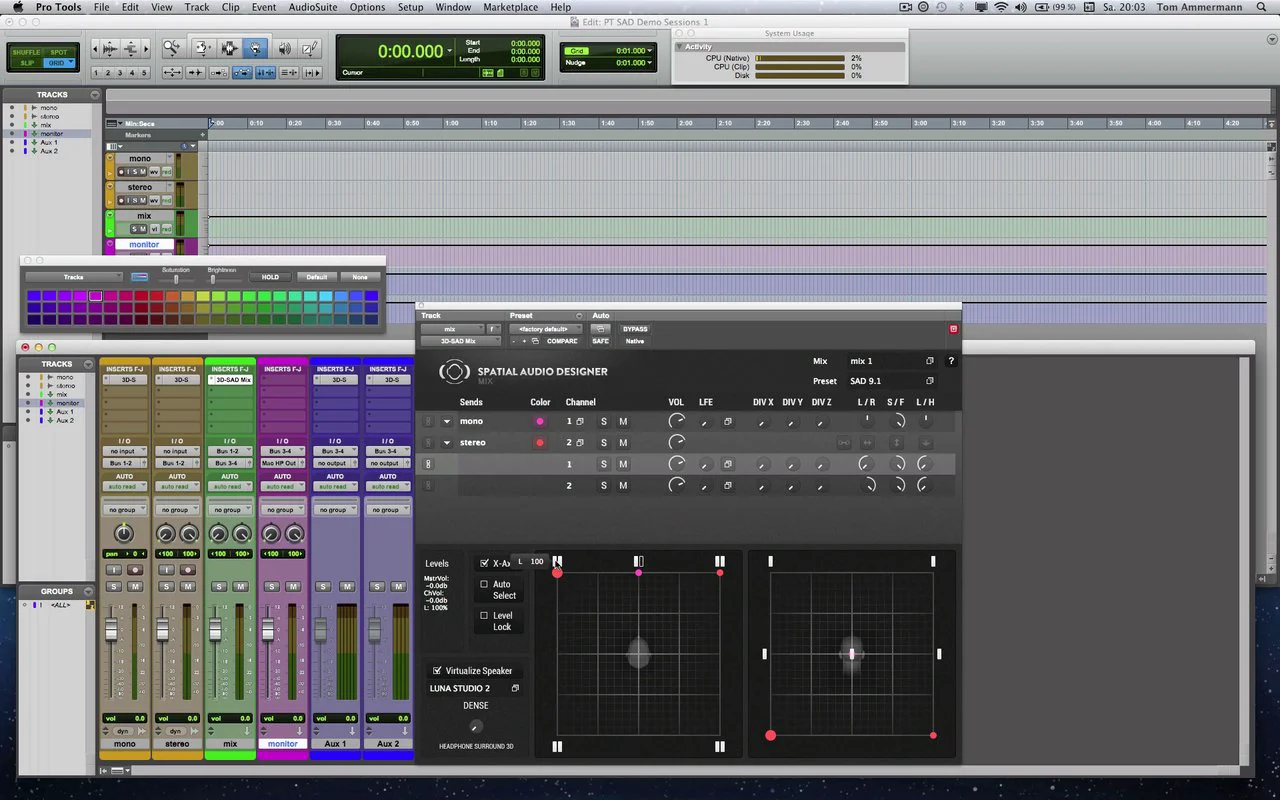The width and height of the screenshot is (1280, 800).
Task: Click the mono channel volume fader
Action: [109, 628]
